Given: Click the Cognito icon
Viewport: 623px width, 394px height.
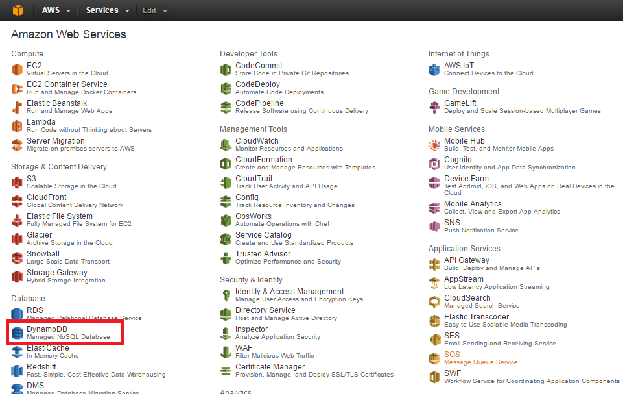Looking at the screenshot, I should pos(434,163).
